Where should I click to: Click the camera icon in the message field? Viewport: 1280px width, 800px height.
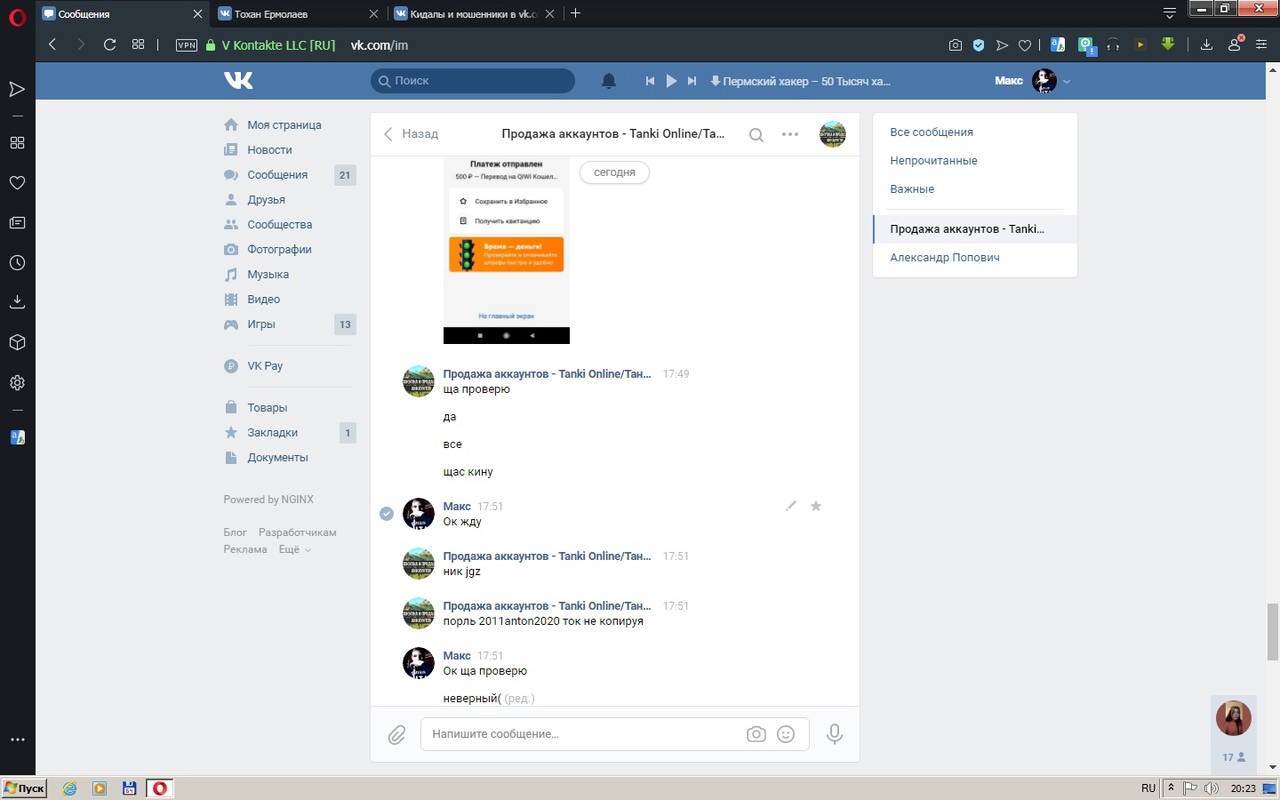(756, 734)
